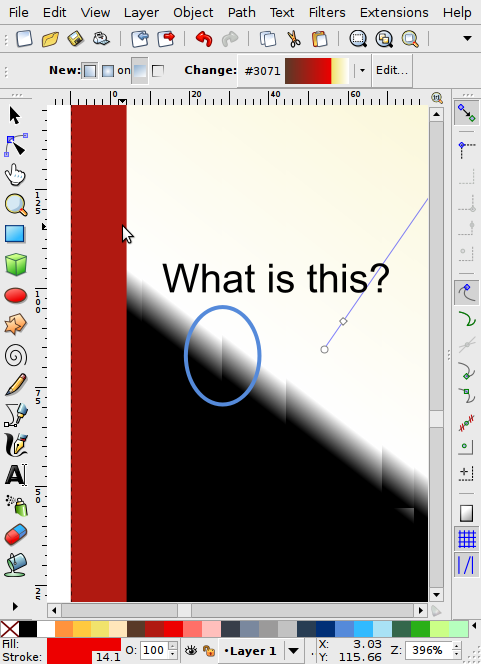
Task: Click the Undo red arrow icon
Action: point(204,39)
